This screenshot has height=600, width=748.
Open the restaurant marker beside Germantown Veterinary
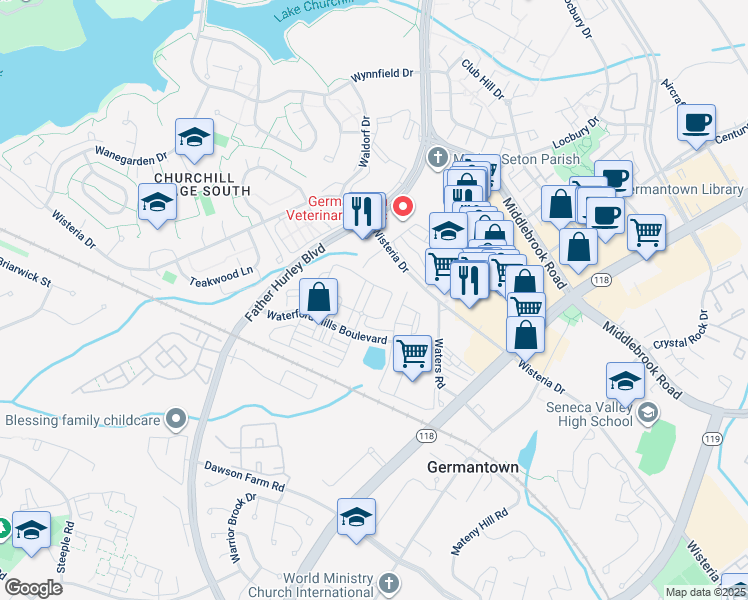pyautogui.click(x=363, y=215)
